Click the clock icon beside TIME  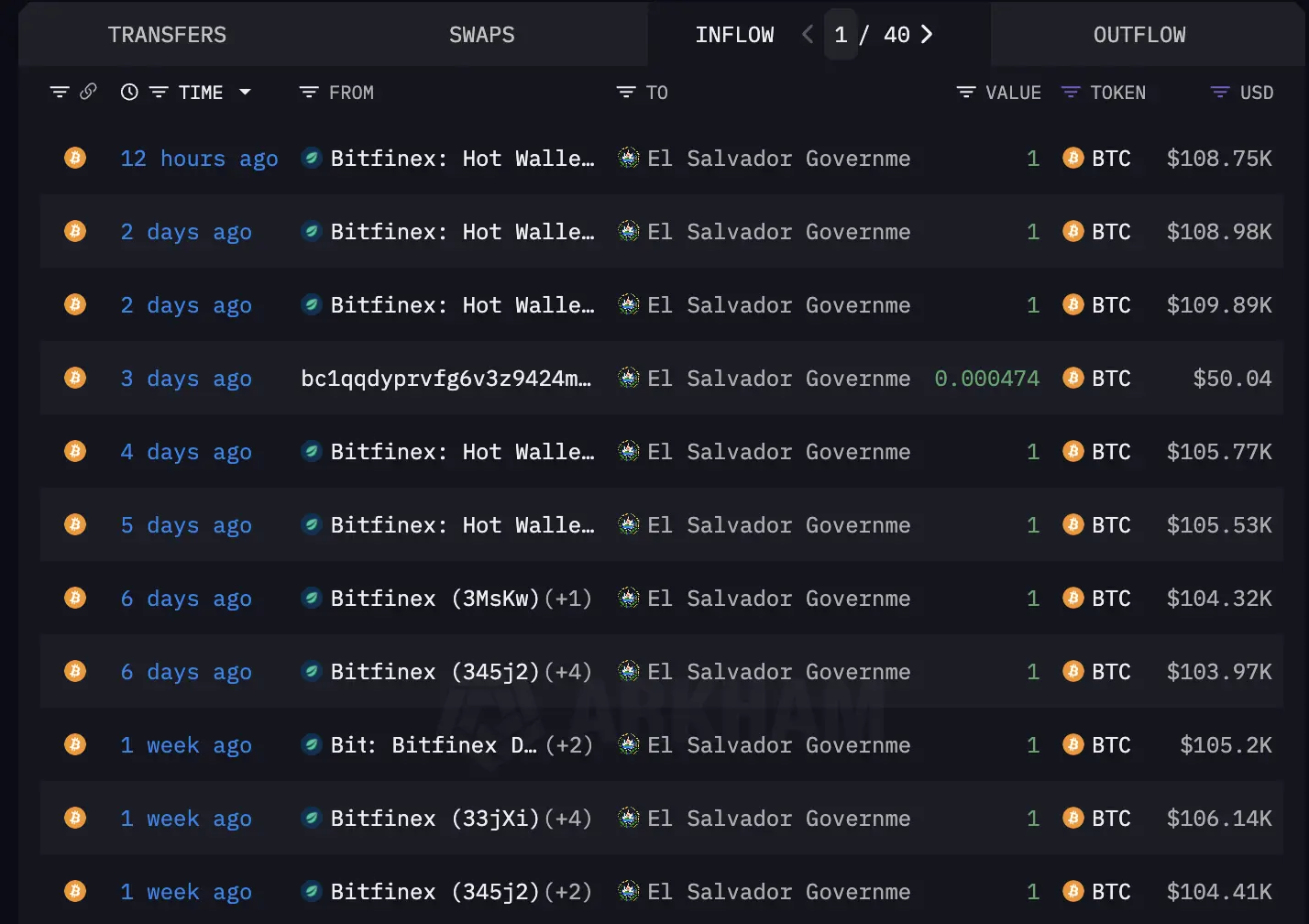point(128,92)
